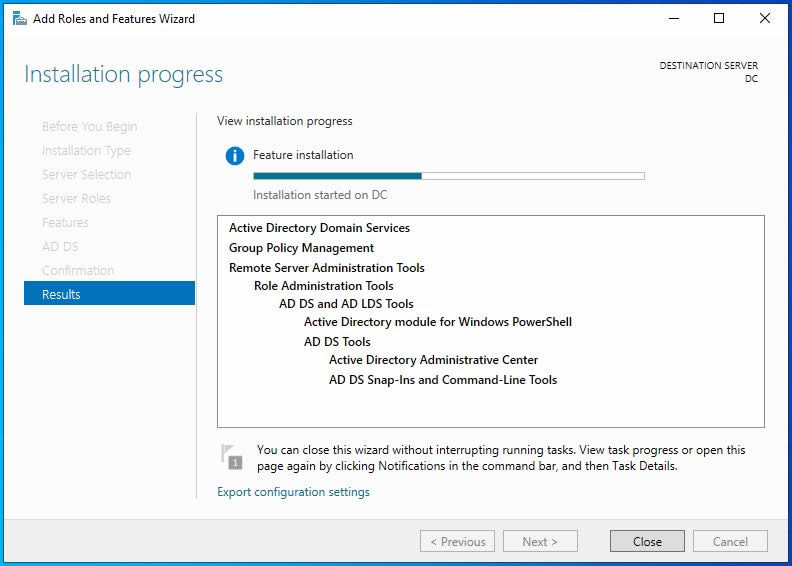Click the blue information icon beside Feature installation
The image size is (792, 566).
(x=235, y=156)
